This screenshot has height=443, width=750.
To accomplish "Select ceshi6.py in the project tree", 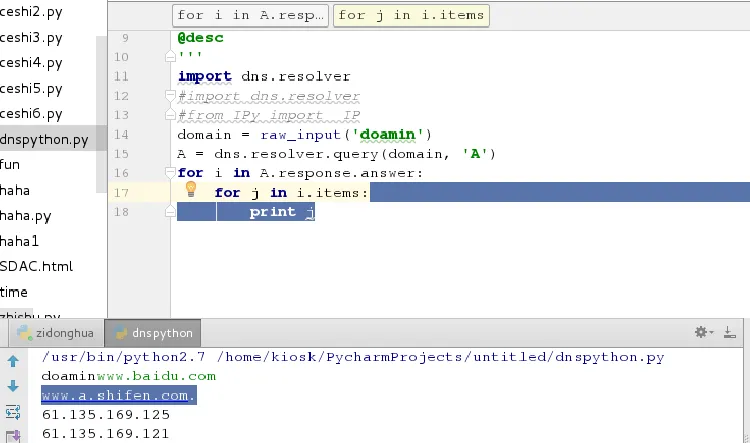I will tap(31, 114).
